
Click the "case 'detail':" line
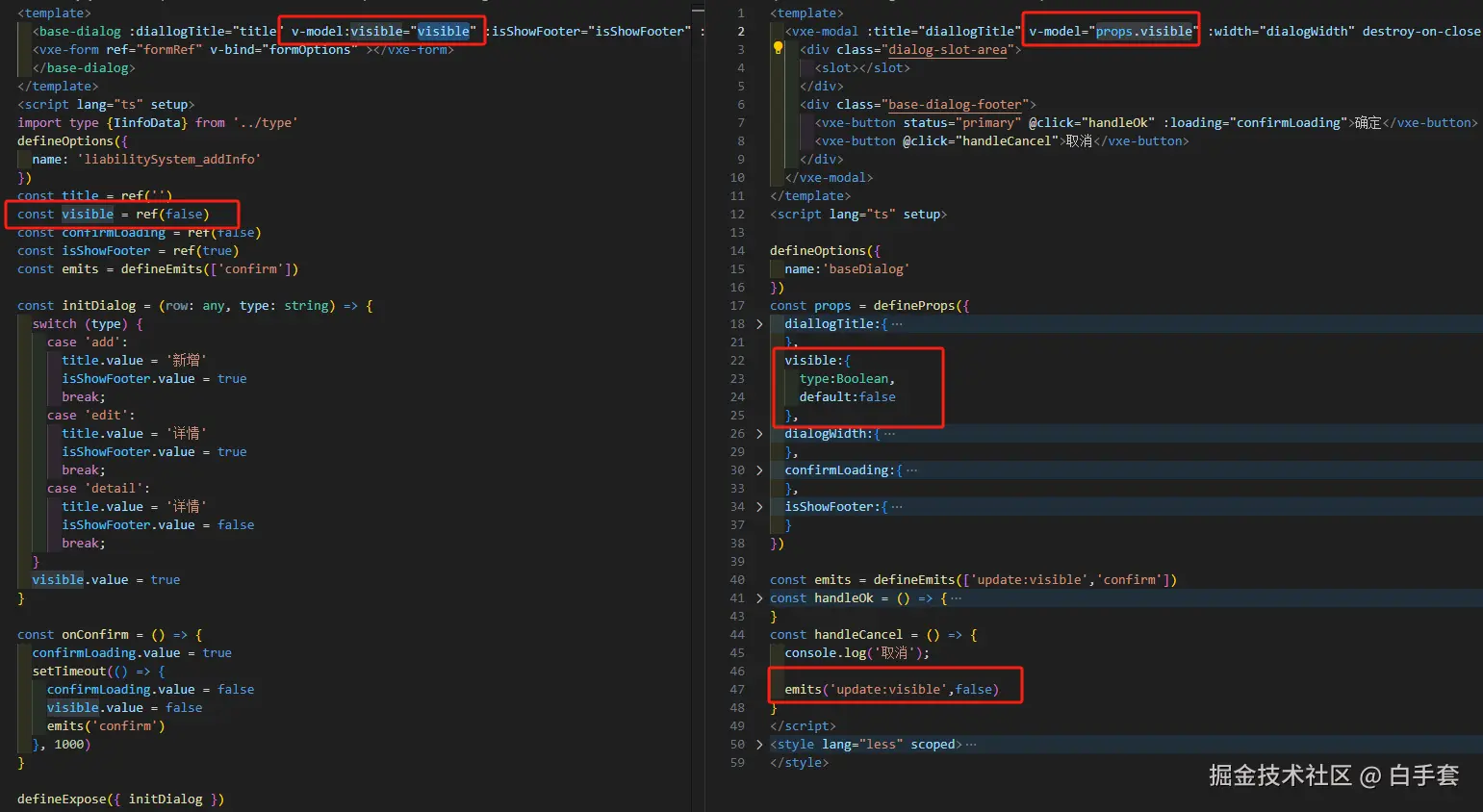coord(99,489)
